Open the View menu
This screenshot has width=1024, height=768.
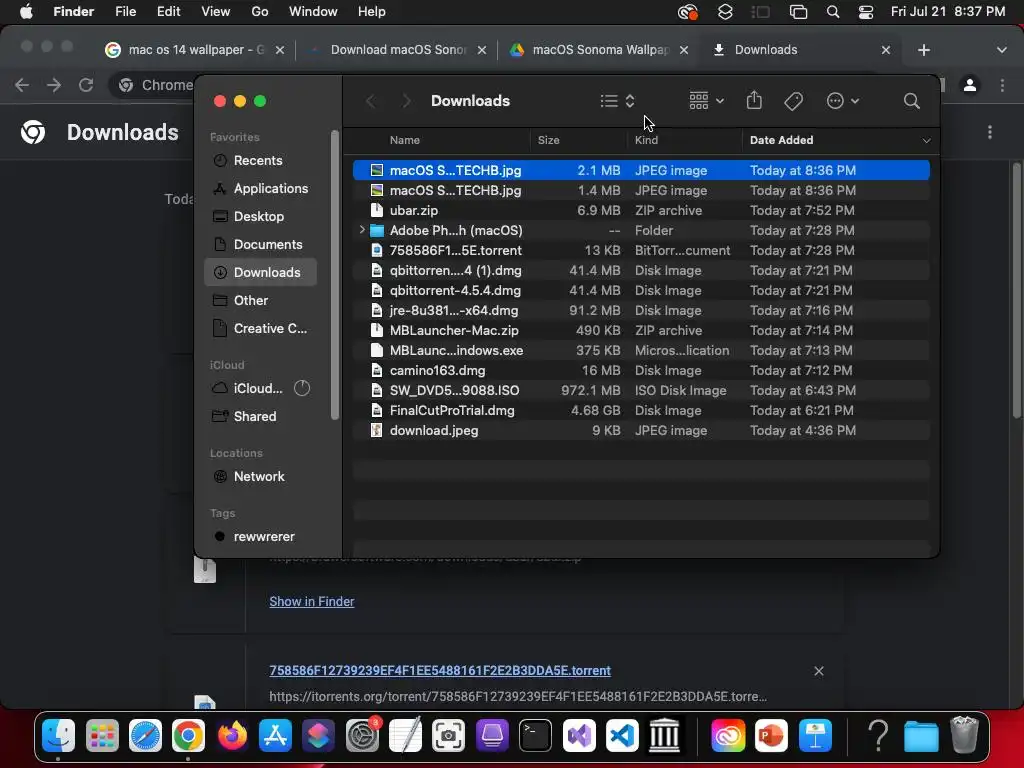(216, 12)
